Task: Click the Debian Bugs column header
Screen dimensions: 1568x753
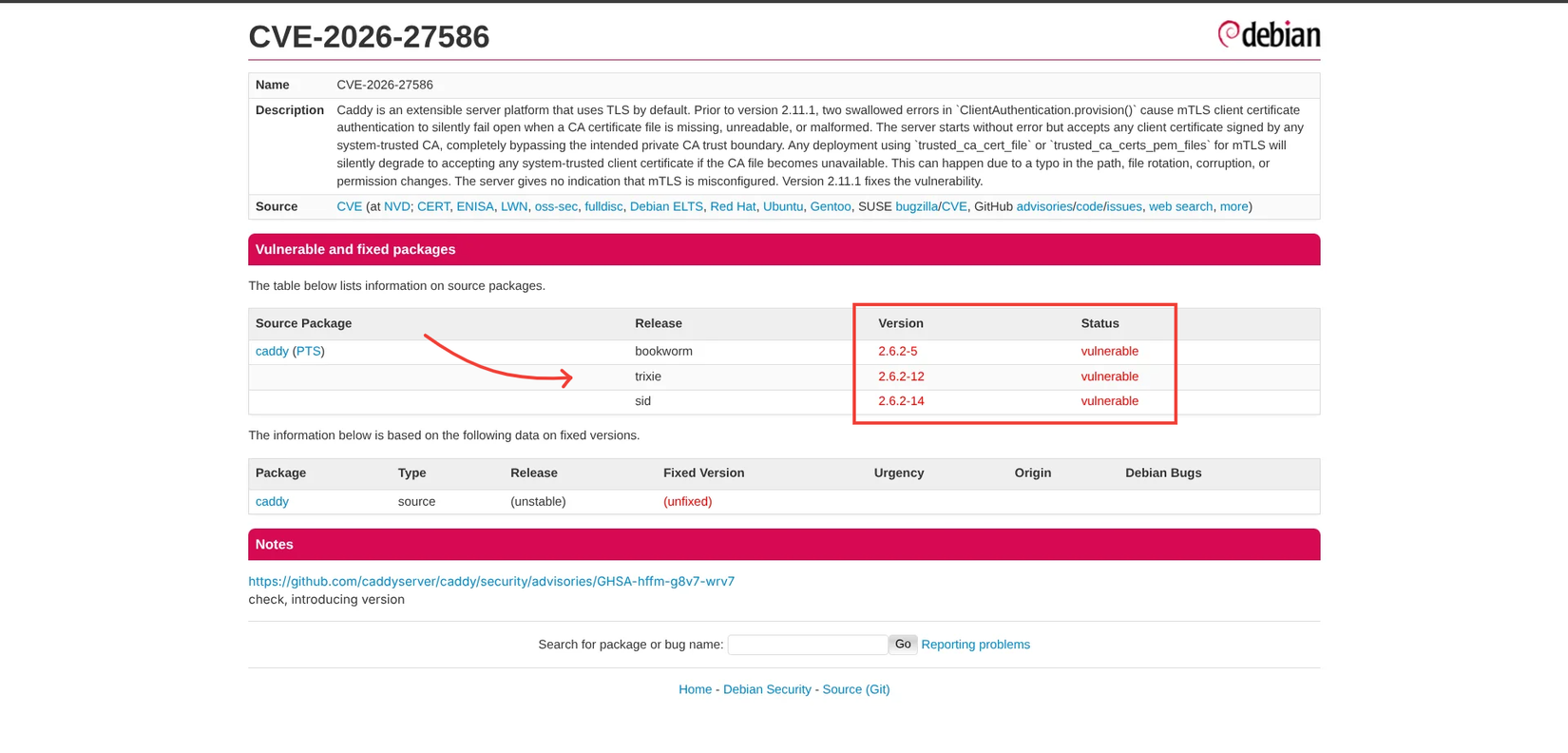Action: click(1163, 473)
